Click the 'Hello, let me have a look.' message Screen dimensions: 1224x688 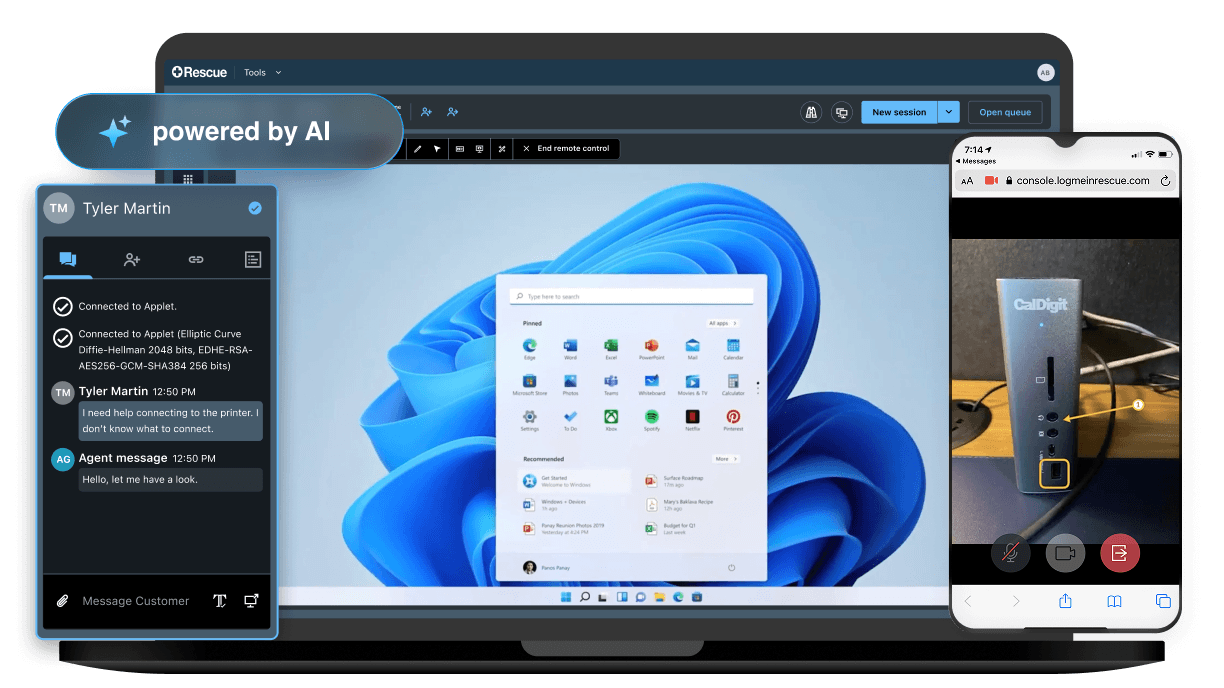click(171, 480)
